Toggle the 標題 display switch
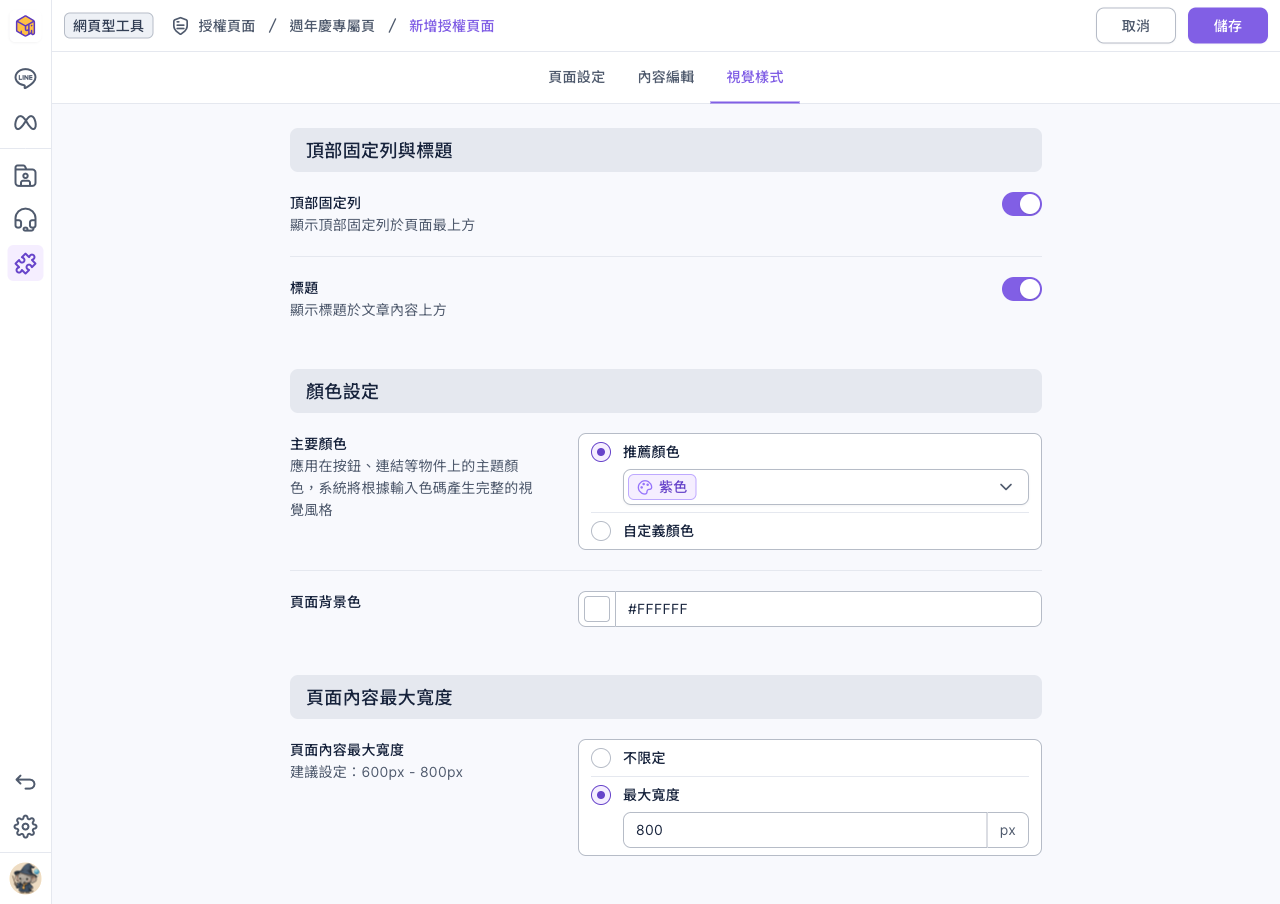This screenshot has height=904, width=1280. coord(1022,289)
